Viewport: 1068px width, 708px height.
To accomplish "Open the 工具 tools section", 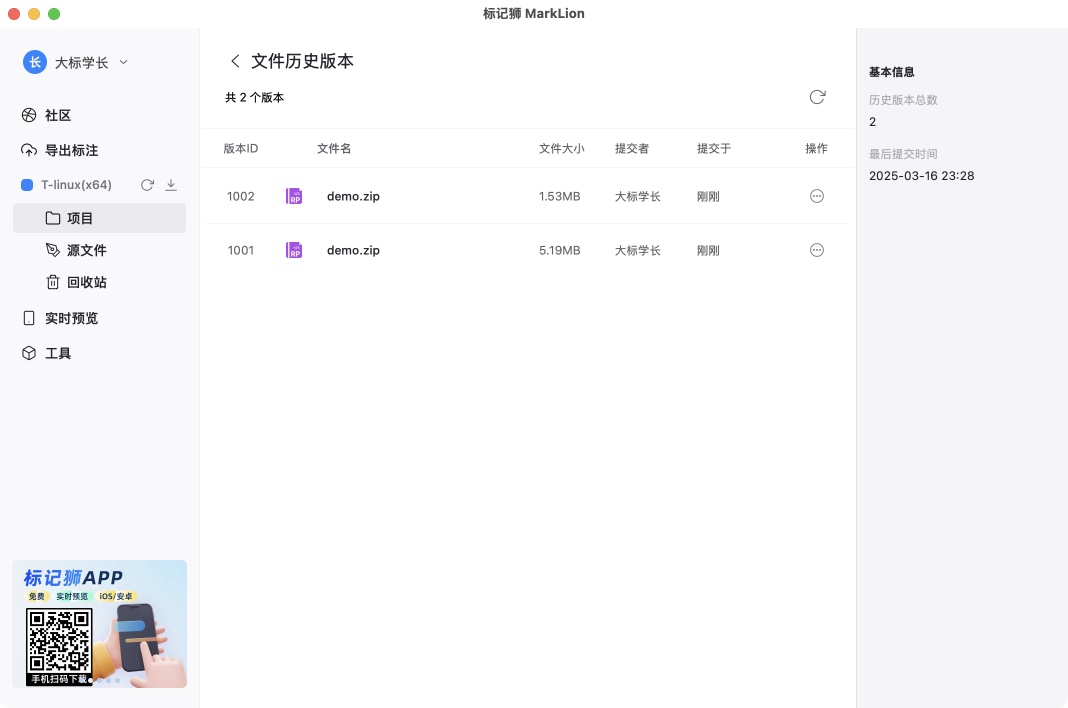I will click(x=57, y=352).
